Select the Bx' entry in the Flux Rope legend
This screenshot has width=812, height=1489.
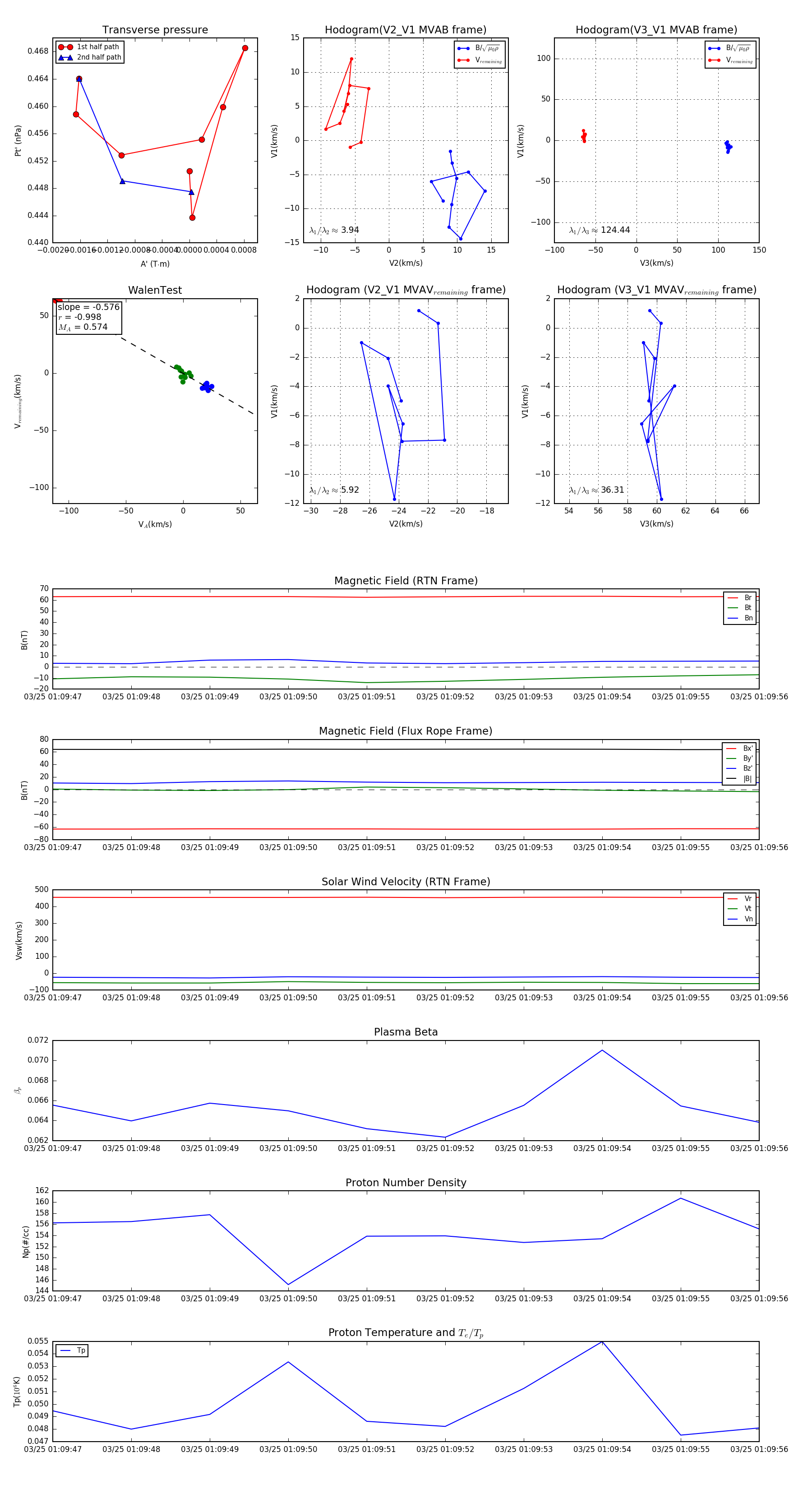(x=739, y=748)
